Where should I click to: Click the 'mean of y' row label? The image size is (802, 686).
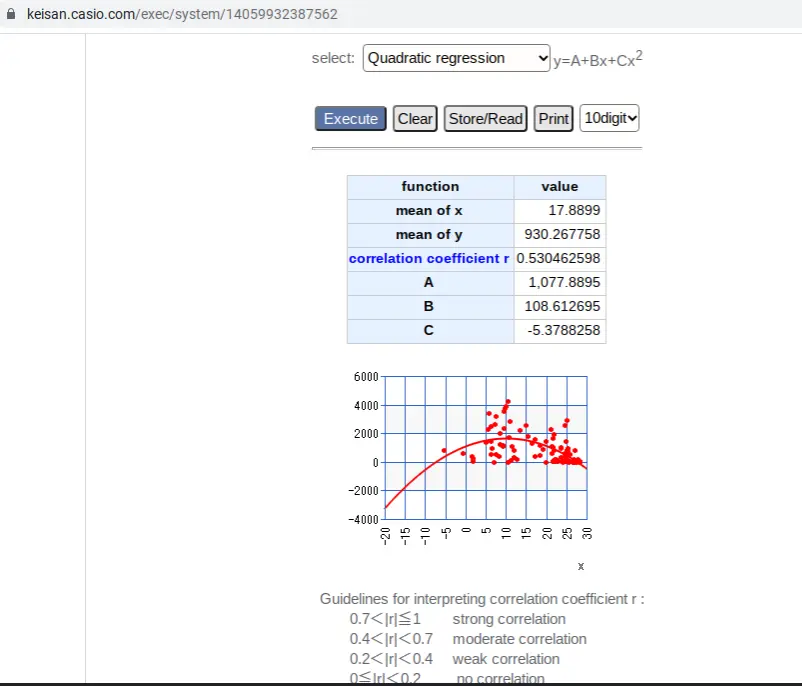click(429, 235)
